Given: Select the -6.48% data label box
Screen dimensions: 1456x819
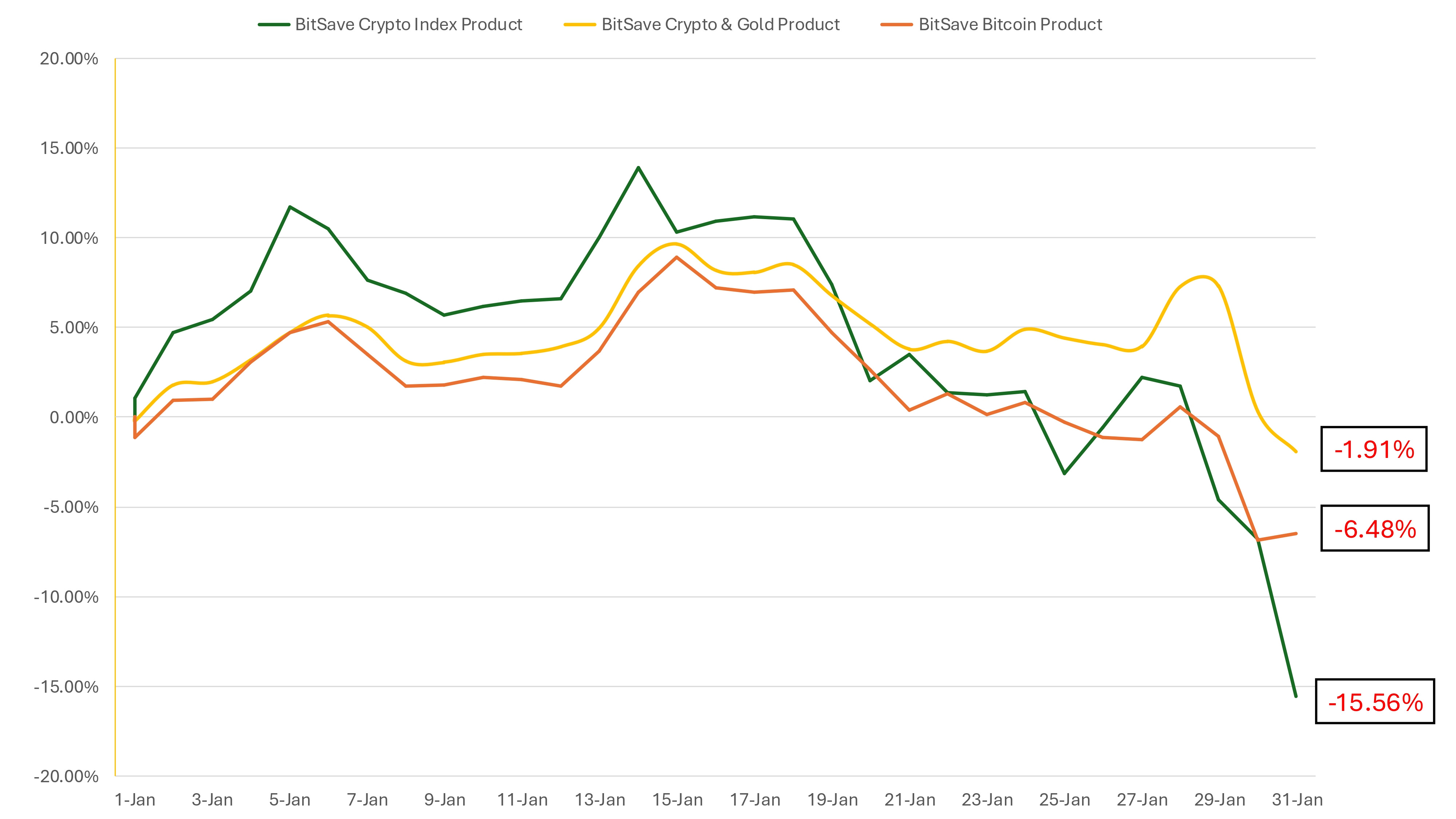Looking at the screenshot, I should click(x=1374, y=529).
